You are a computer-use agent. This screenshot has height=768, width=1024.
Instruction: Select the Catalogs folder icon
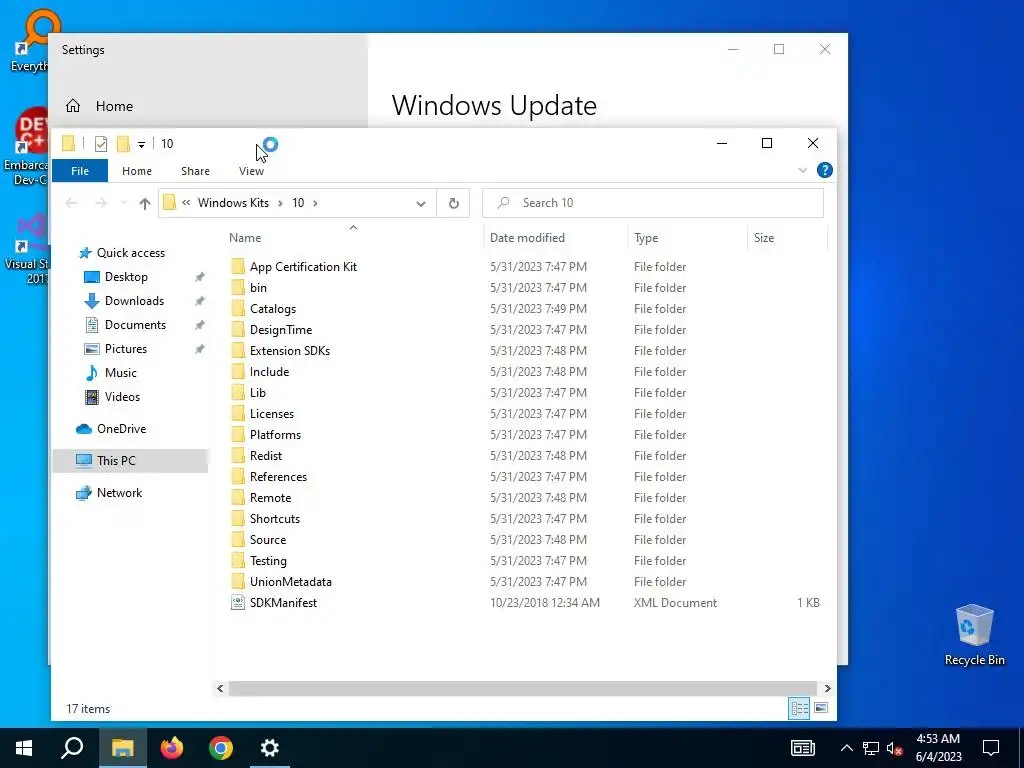point(238,308)
